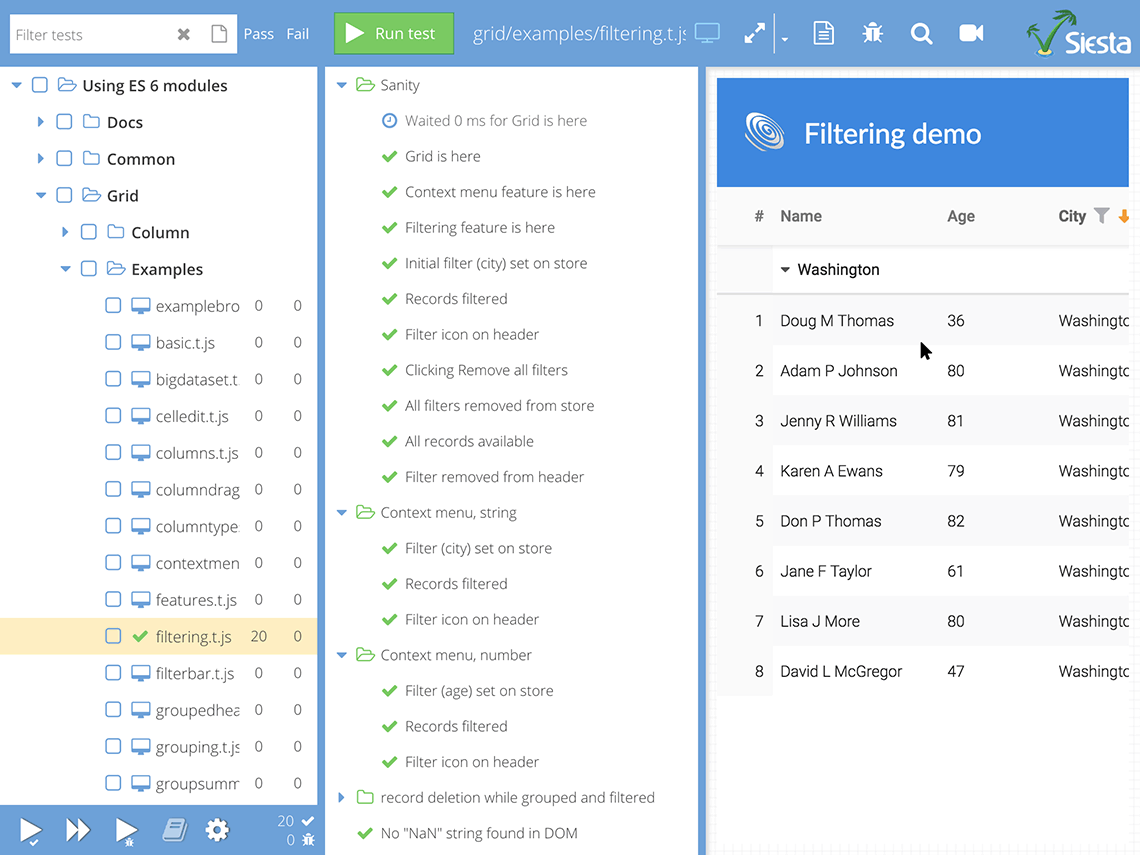Image resolution: width=1140 pixels, height=855 pixels.
Task: Expand the Column folder arrow
Action: (65, 232)
